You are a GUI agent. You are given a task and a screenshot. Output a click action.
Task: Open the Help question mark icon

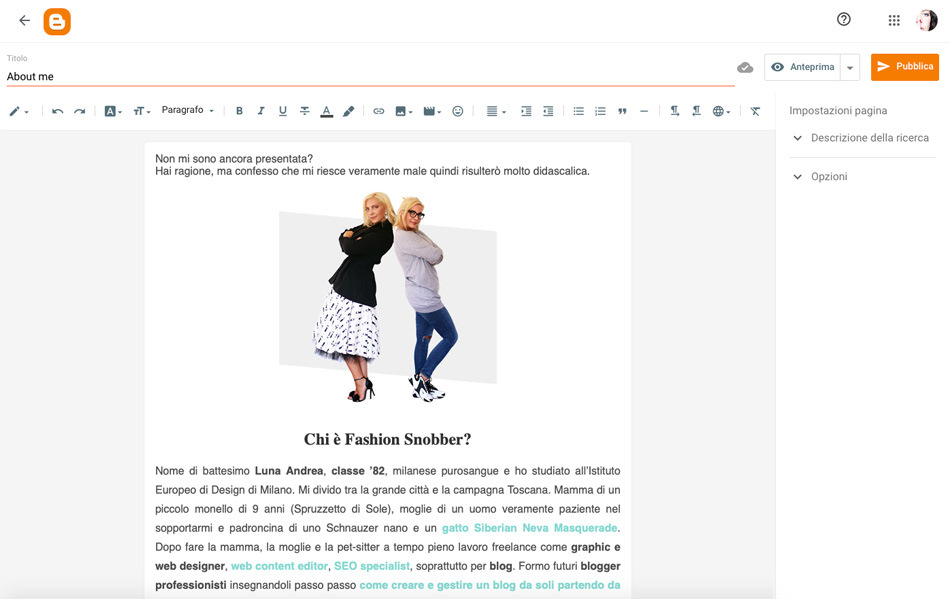[x=843, y=19]
